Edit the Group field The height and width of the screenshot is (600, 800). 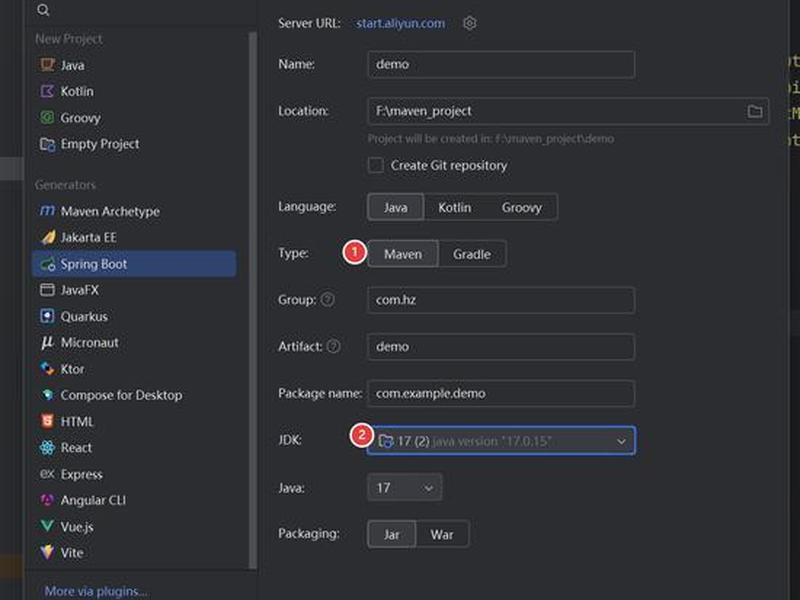click(x=501, y=299)
